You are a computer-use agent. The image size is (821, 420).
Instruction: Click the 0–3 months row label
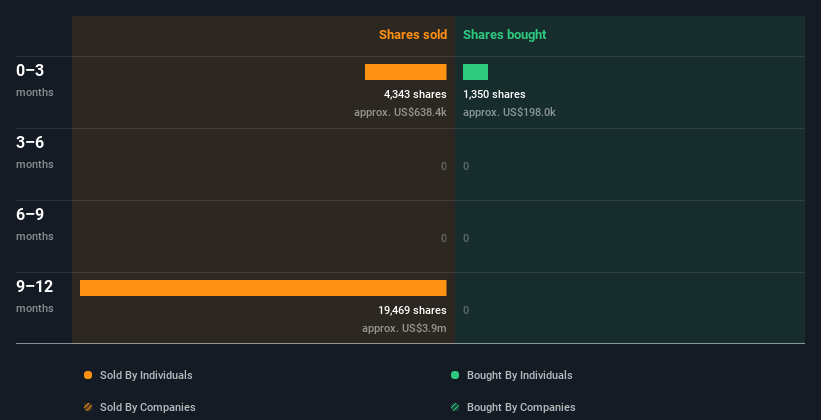(35, 80)
